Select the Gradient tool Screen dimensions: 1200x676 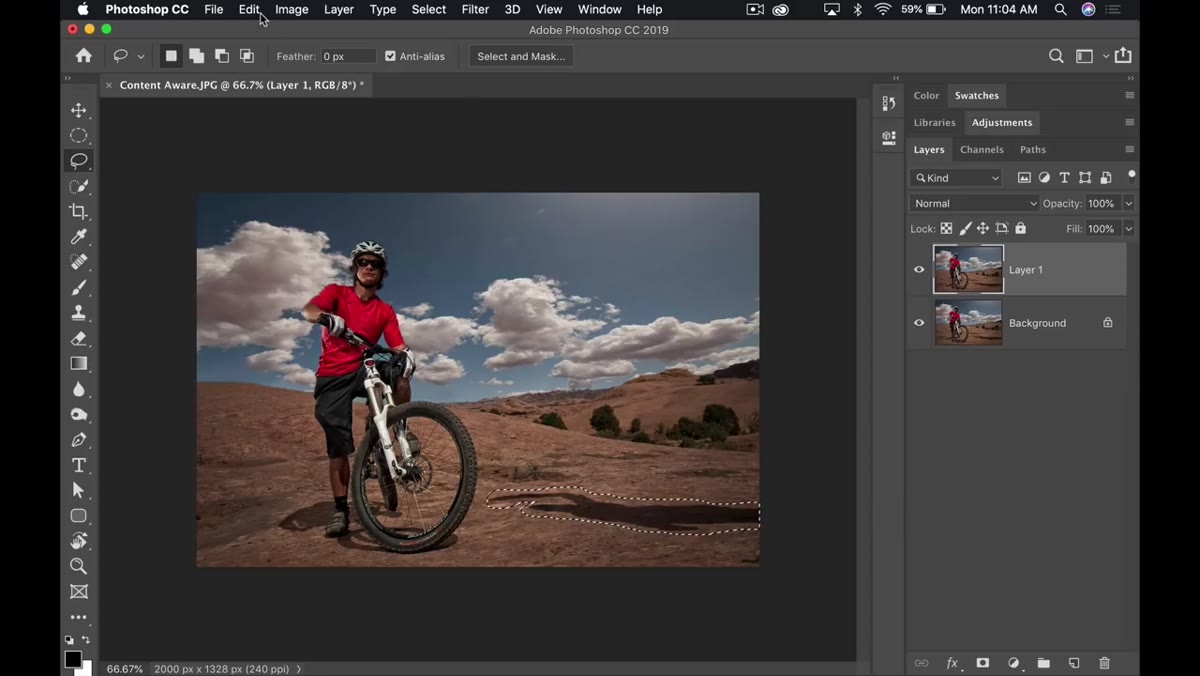click(78, 363)
